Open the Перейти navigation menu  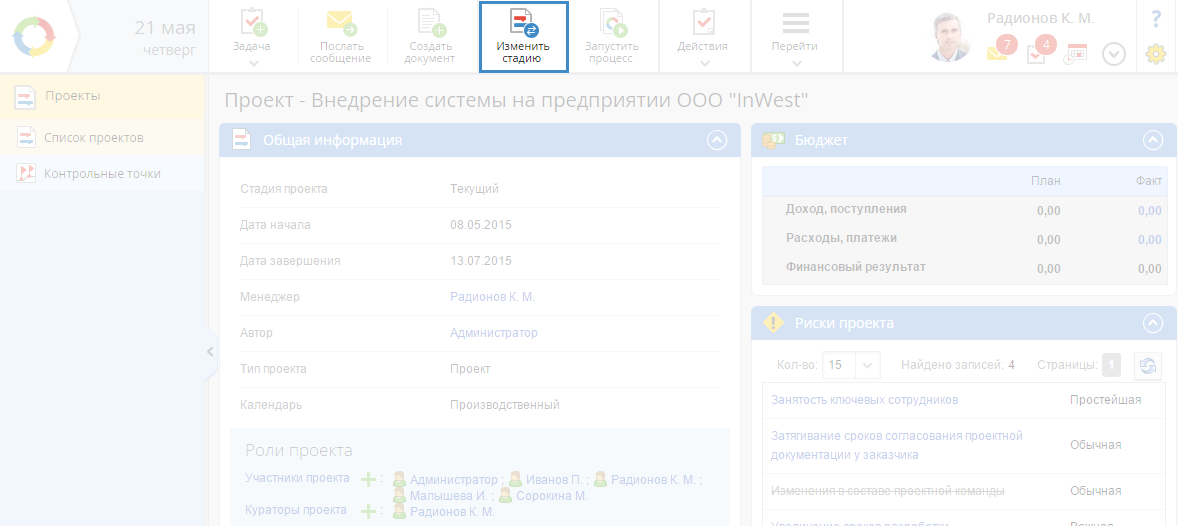point(795,38)
